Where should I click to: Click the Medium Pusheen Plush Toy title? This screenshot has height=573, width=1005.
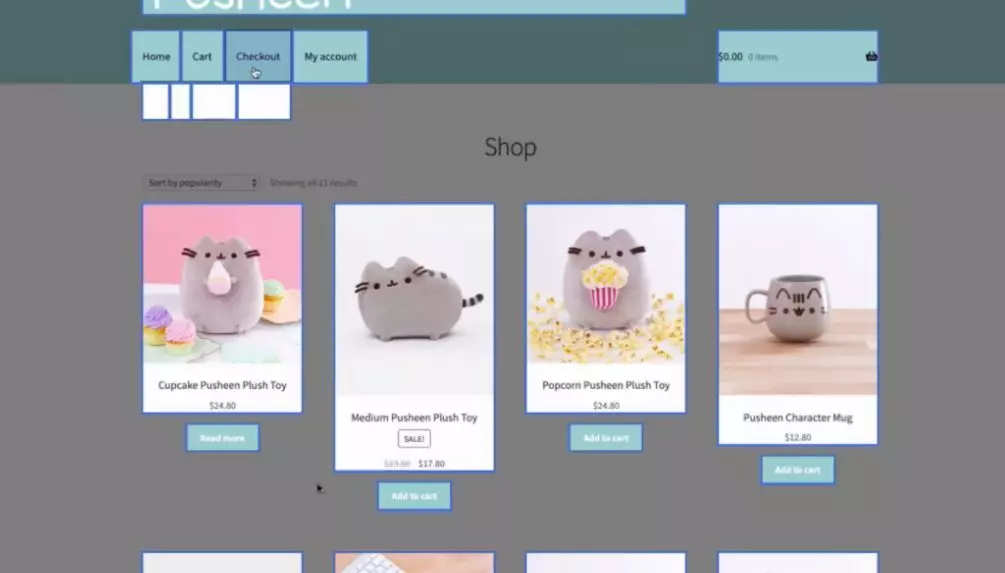tap(414, 417)
